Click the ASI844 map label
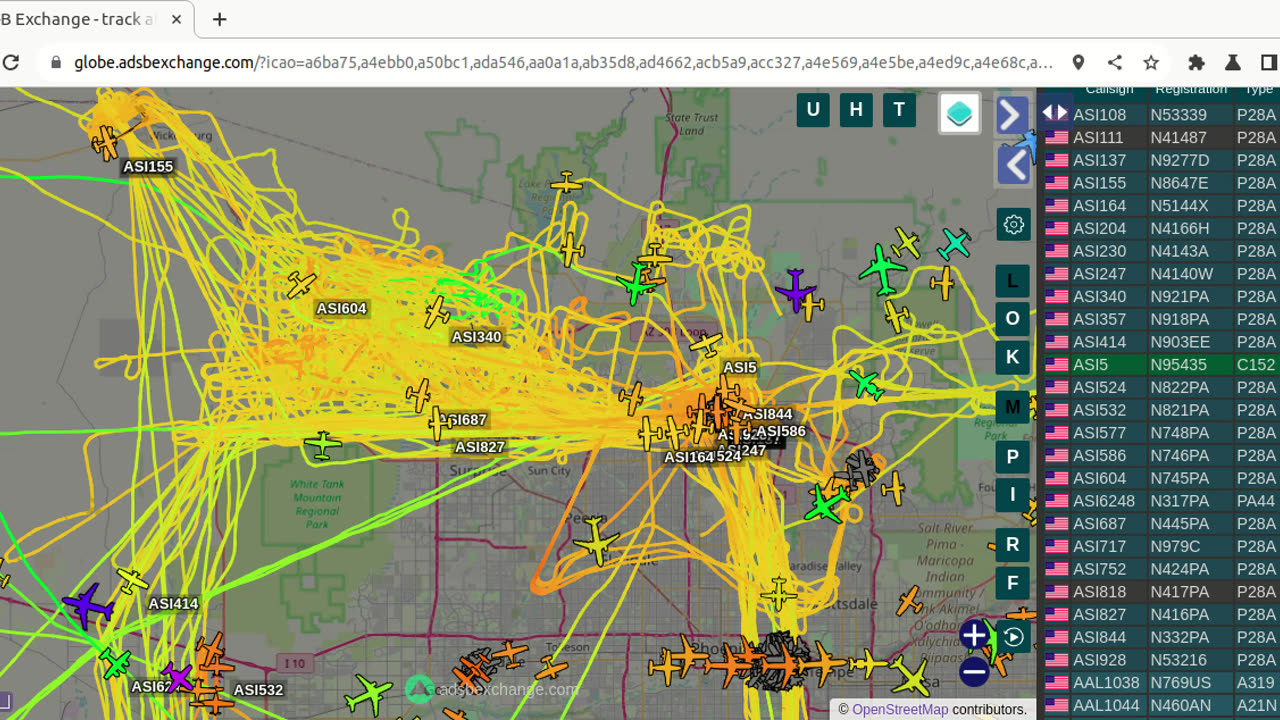The image size is (1280, 720). tap(768, 414)
